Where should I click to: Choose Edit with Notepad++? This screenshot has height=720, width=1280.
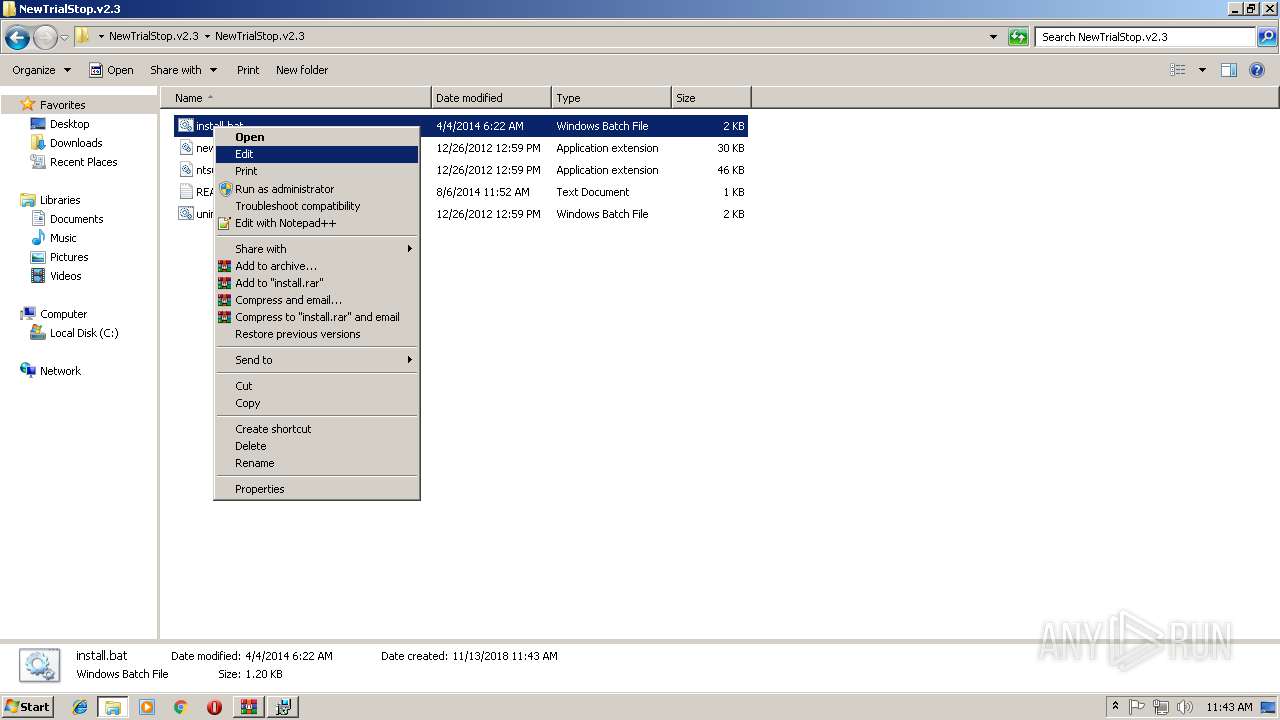point(317,223)
